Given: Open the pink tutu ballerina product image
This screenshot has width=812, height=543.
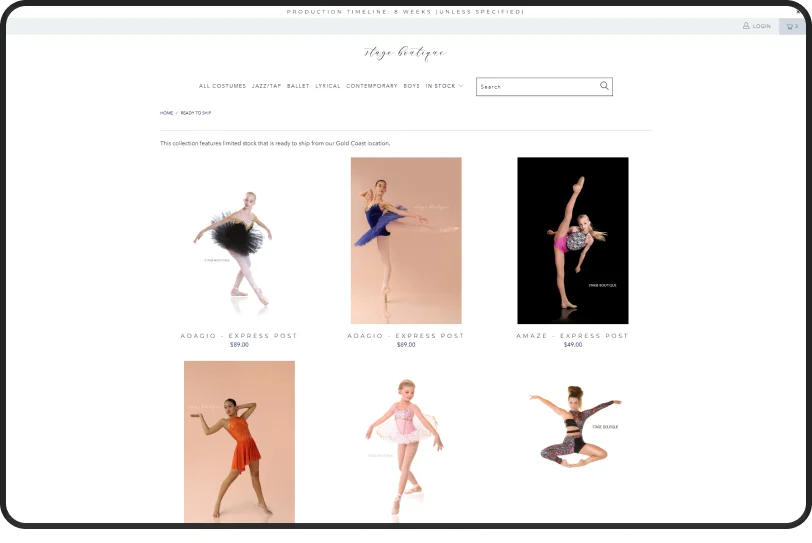Looking at the screenshot, I should point(406,441).
